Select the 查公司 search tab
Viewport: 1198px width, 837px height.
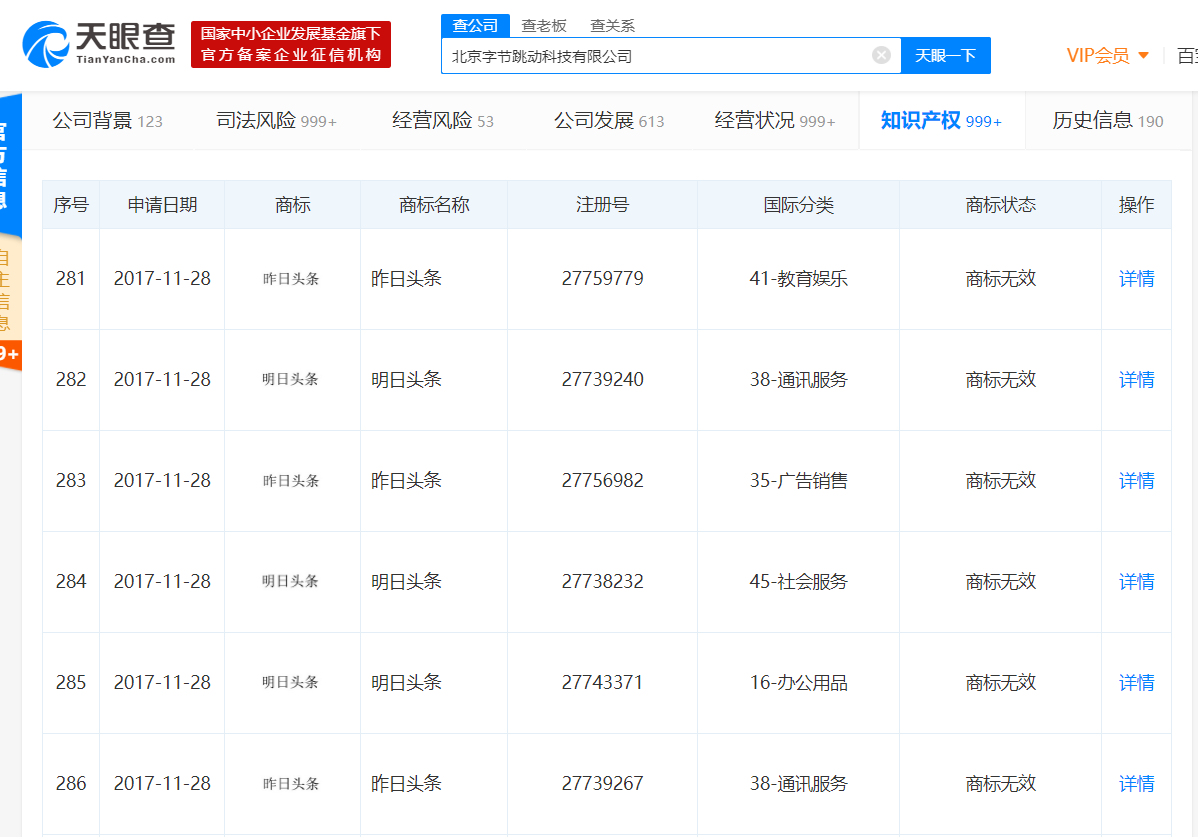(475, 25)
